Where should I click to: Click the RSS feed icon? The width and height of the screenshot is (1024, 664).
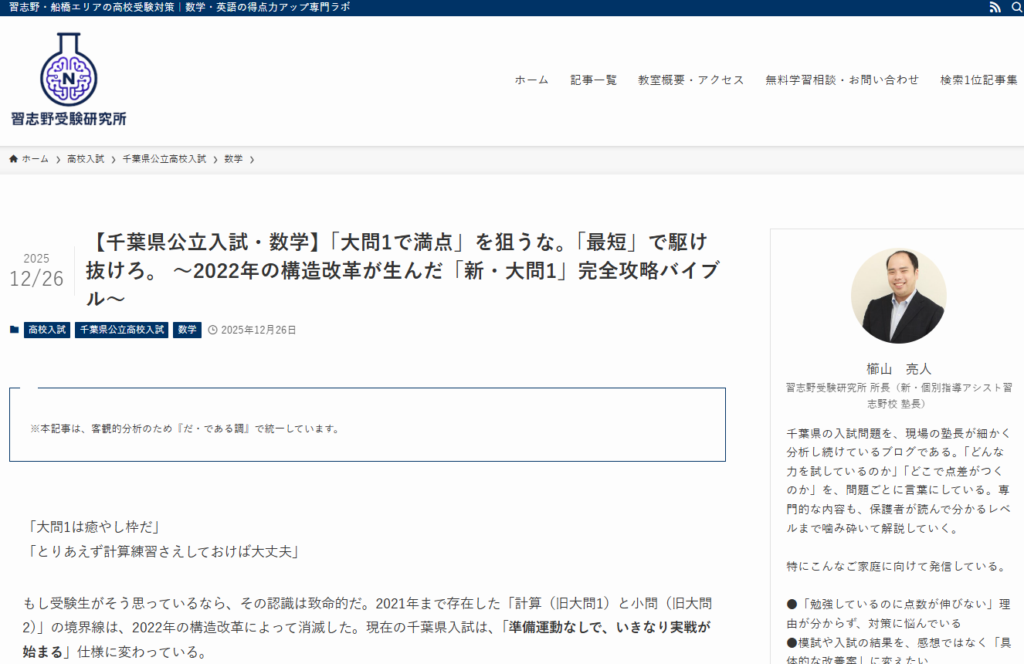tap(994, 8)
